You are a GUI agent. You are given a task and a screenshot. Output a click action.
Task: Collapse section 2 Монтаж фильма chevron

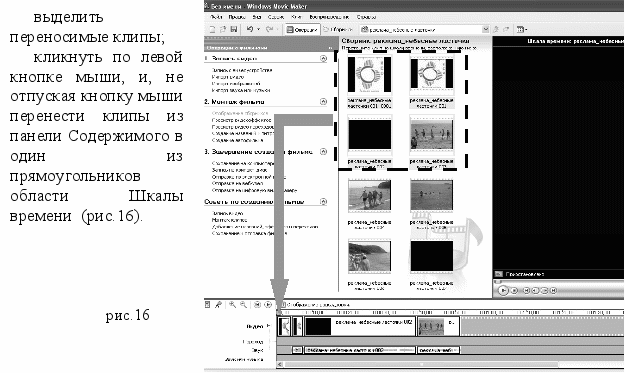pos(323,102)
